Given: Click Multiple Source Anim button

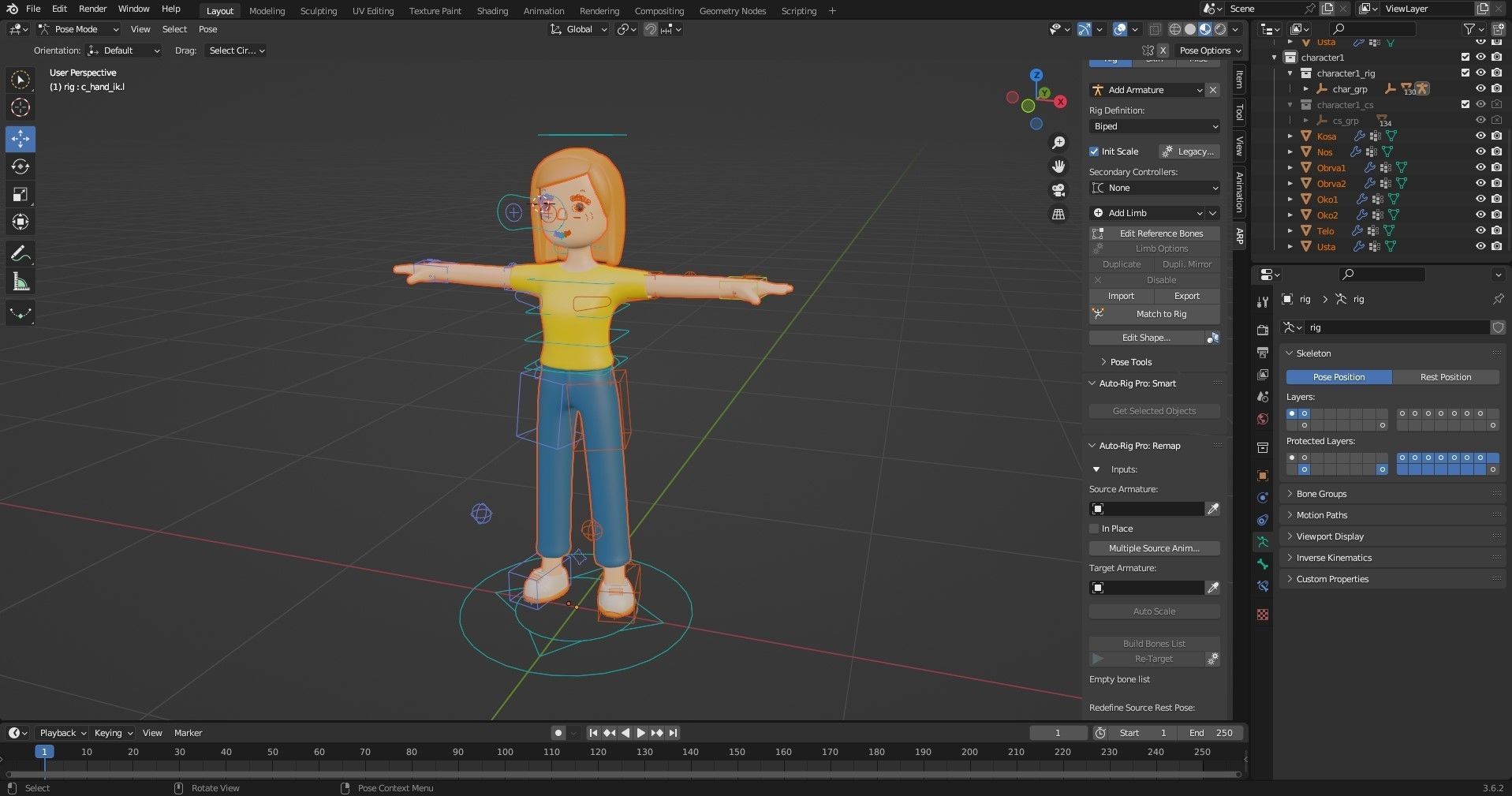Looking at the screenshot, I should (1155, 548).
